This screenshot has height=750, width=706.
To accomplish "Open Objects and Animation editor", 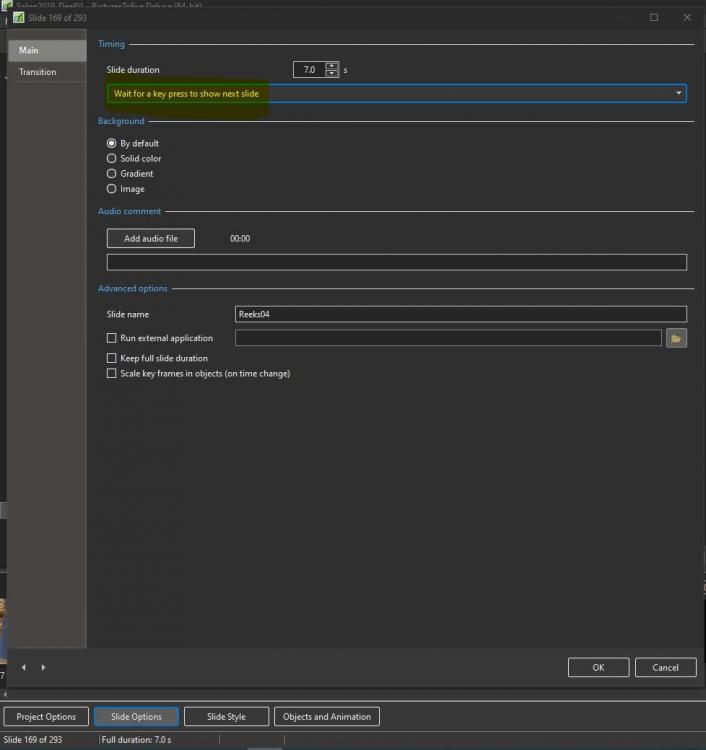I will pos(327,717).
